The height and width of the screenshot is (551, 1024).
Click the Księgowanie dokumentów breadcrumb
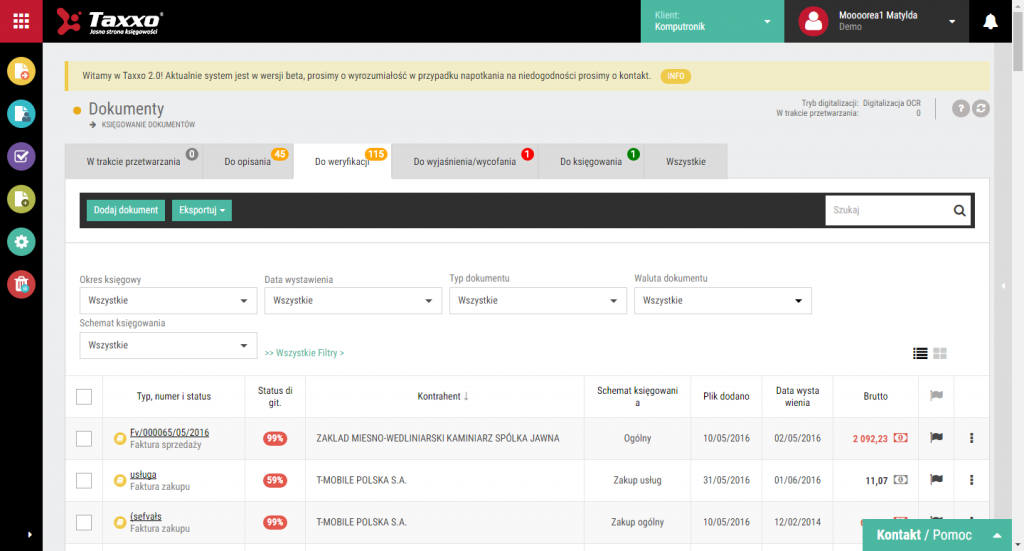pos(148,125)
